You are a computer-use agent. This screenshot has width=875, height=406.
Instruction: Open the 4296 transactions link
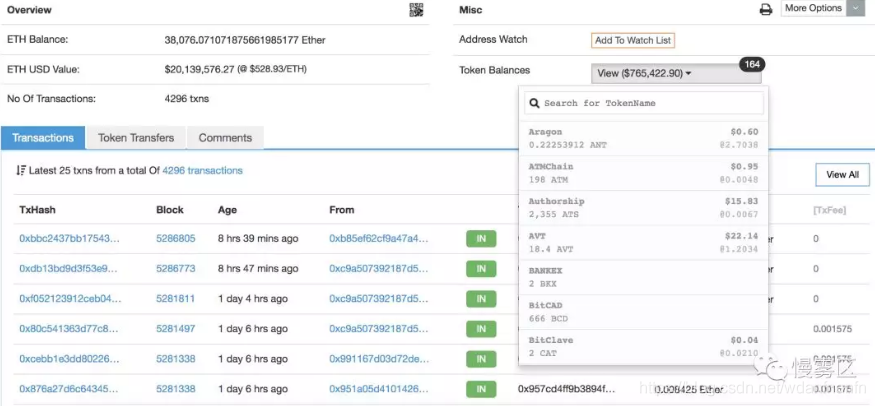(203, 171)
